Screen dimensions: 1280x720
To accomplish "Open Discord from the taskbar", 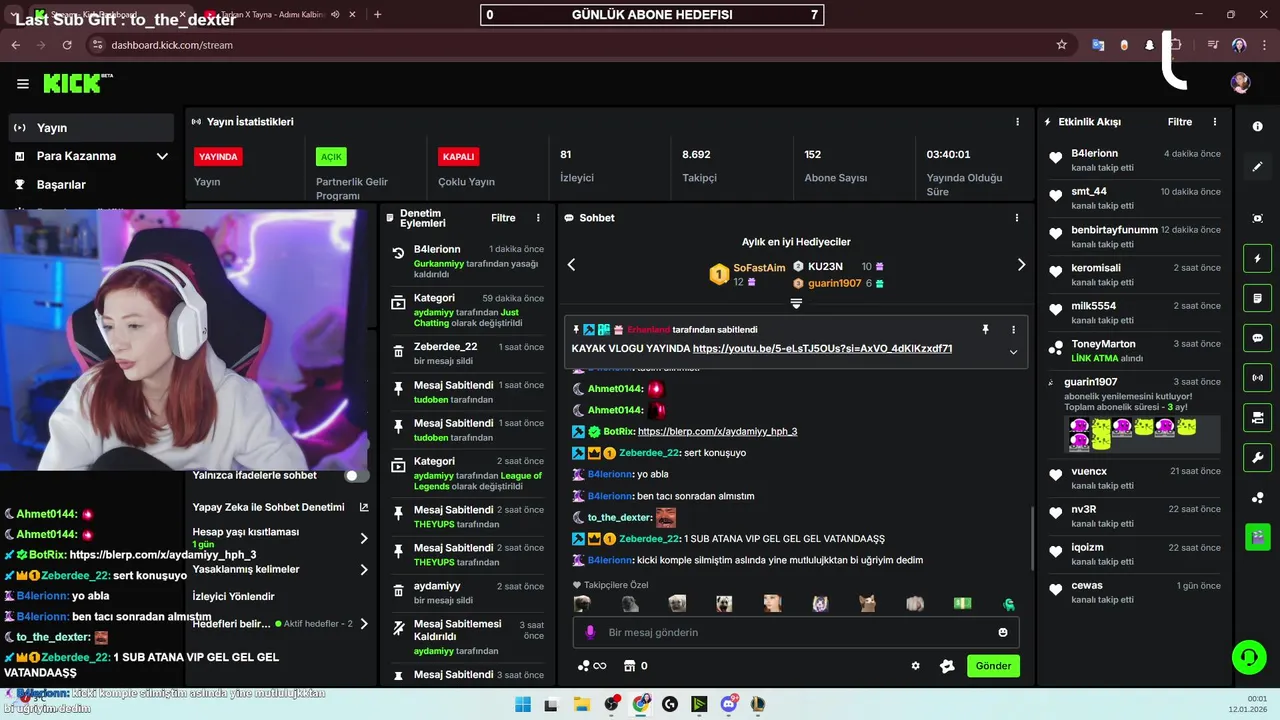I will (x=729, y=704).
